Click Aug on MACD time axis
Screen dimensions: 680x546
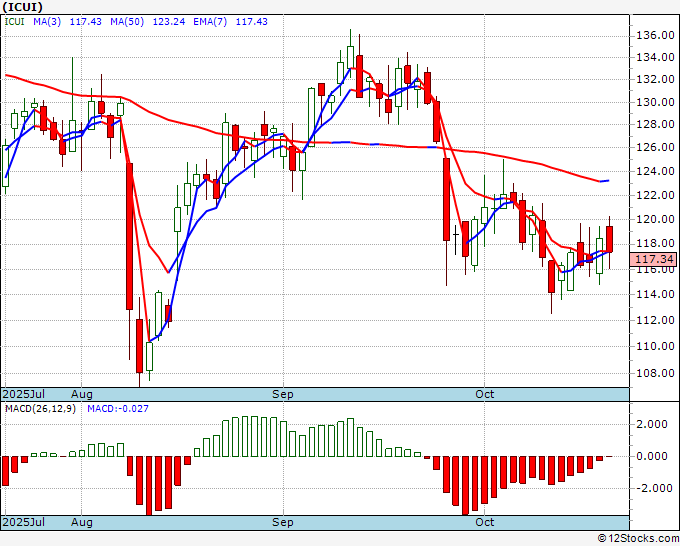82,522
